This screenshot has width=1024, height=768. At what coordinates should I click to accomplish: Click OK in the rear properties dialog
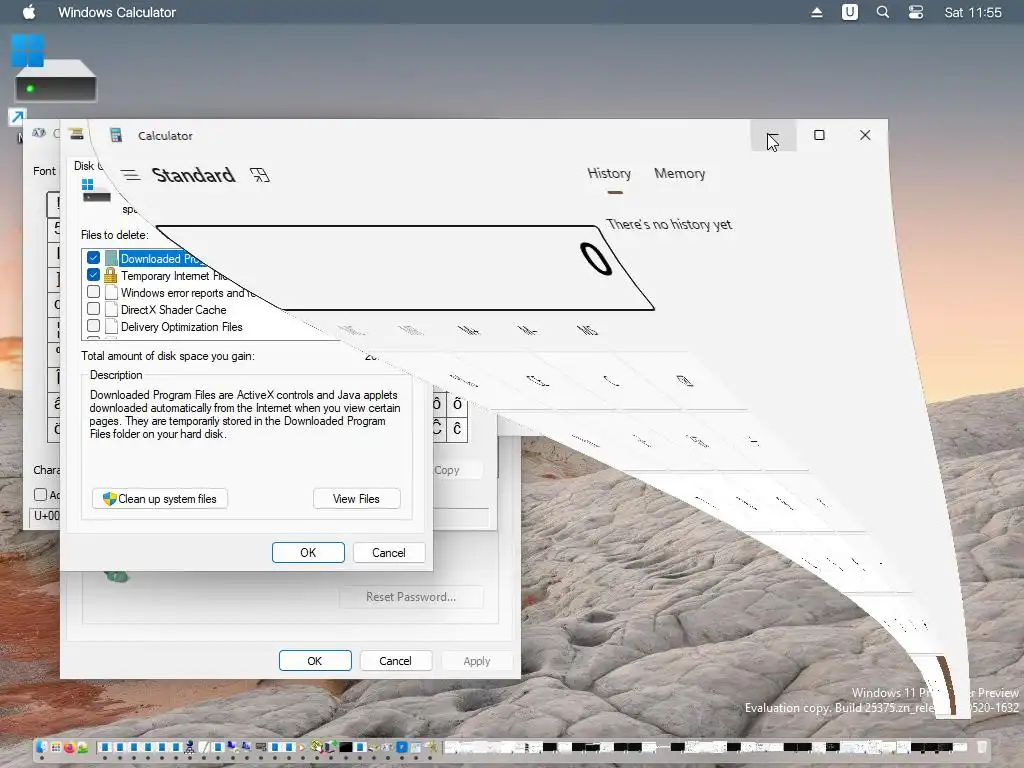coord(315,661)
